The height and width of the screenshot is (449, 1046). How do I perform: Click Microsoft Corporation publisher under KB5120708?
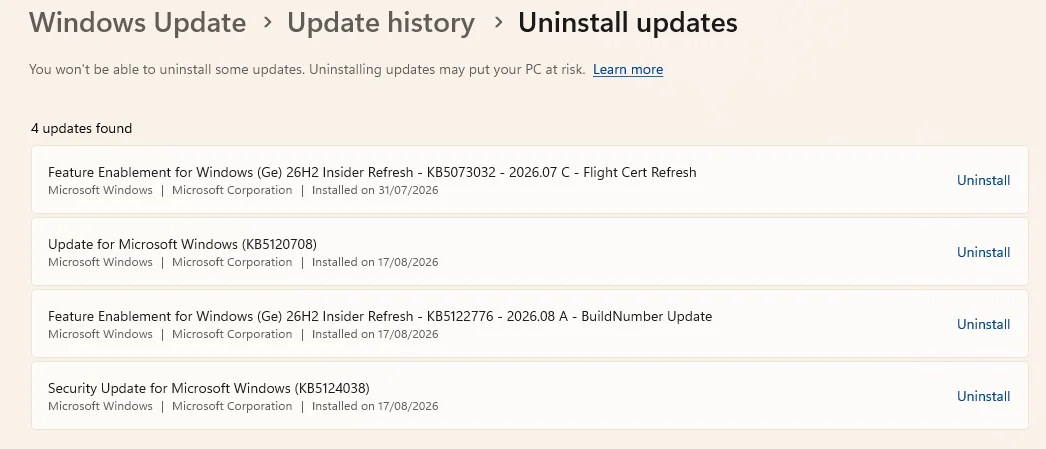tap(232, 262)
